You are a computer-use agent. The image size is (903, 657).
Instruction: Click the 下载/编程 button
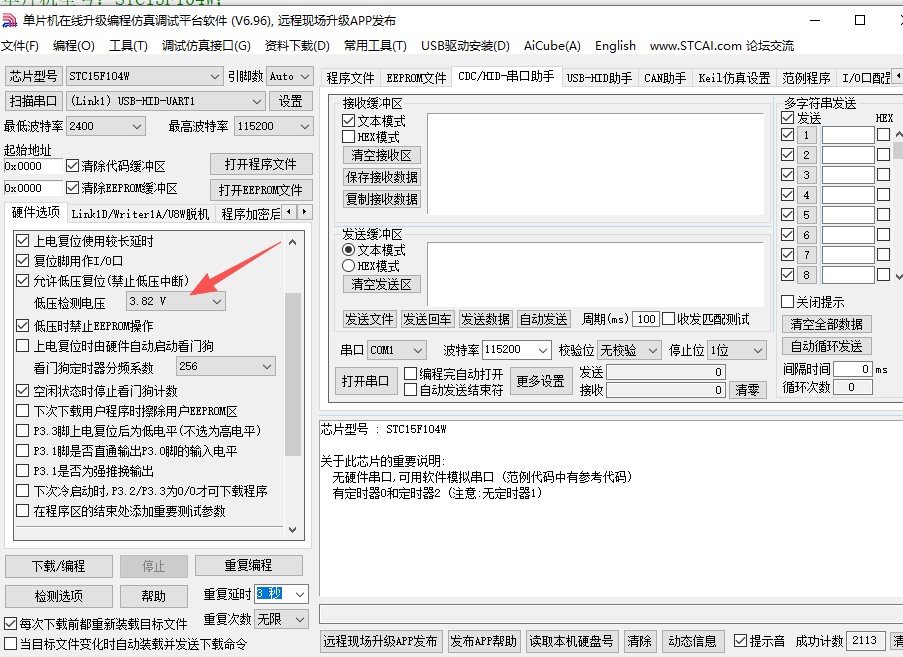[59, 567]
